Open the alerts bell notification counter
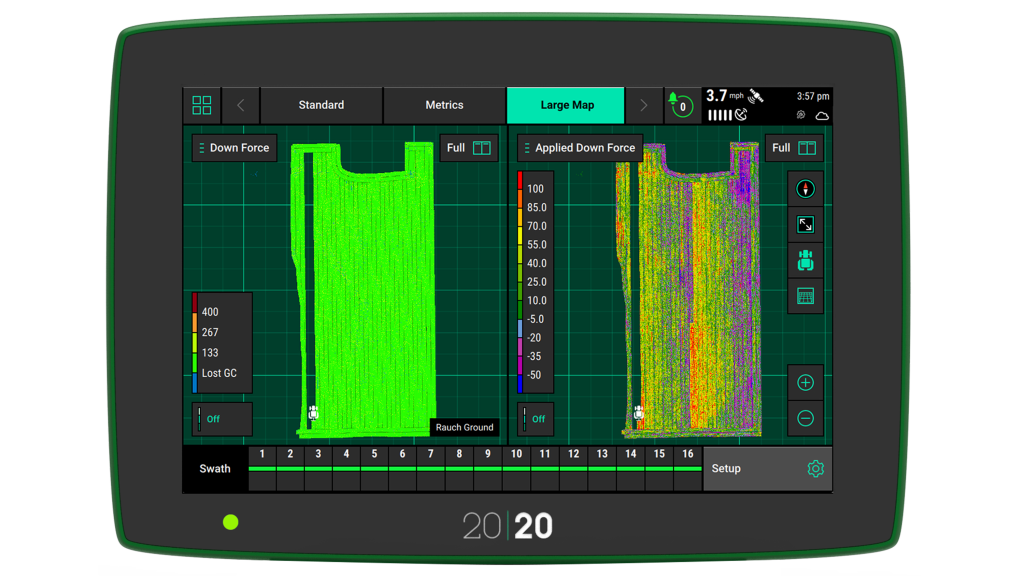The height and width of the screenshot is (576, 1024). coord(682,105)
